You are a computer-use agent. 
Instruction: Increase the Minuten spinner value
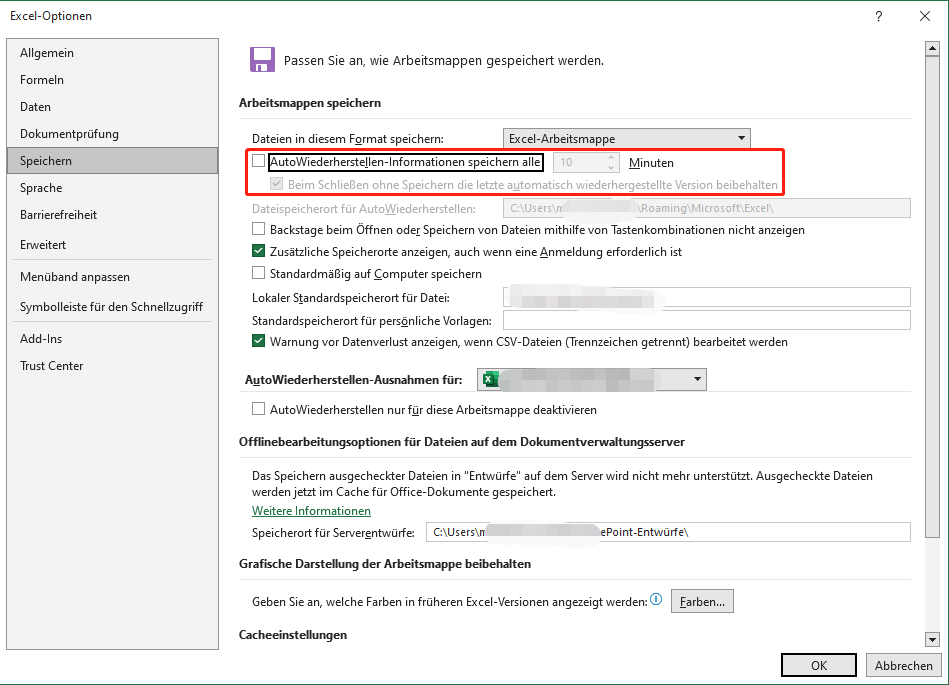pos(611,157)
